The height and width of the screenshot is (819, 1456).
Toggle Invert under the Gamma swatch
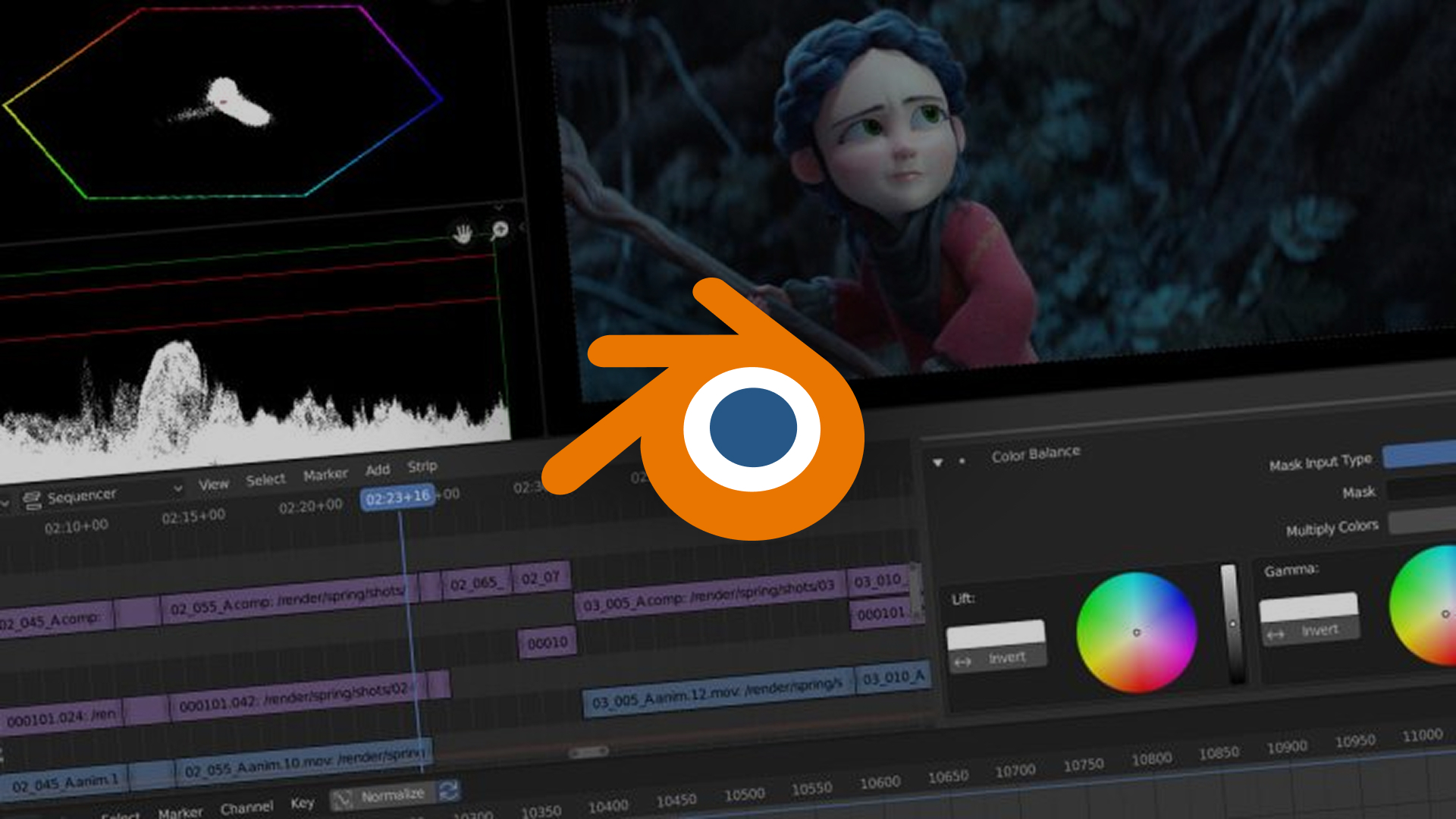[1310, 632]
